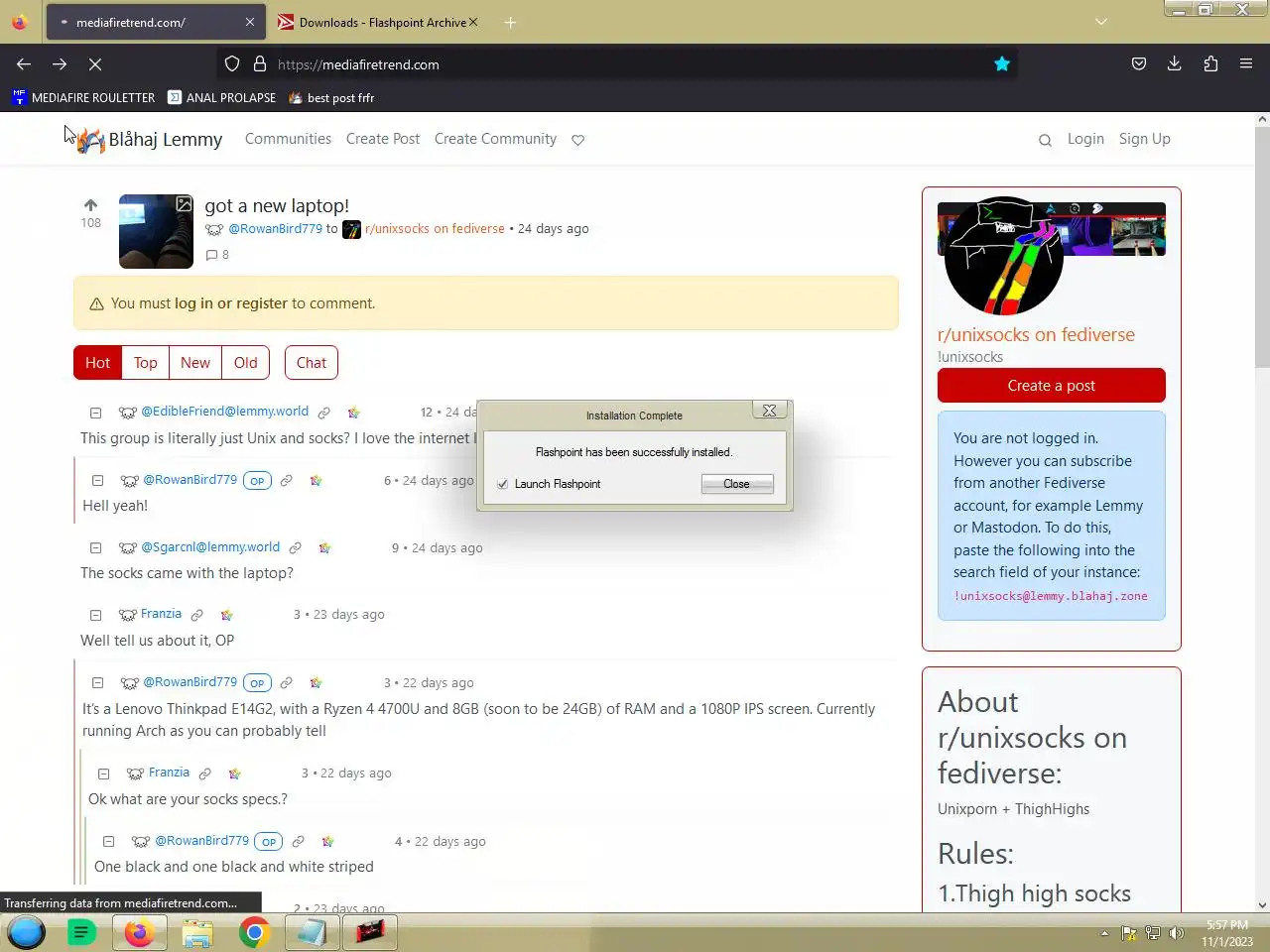Go back to the previous page
Screen dimensions: 1270x952
24,64
